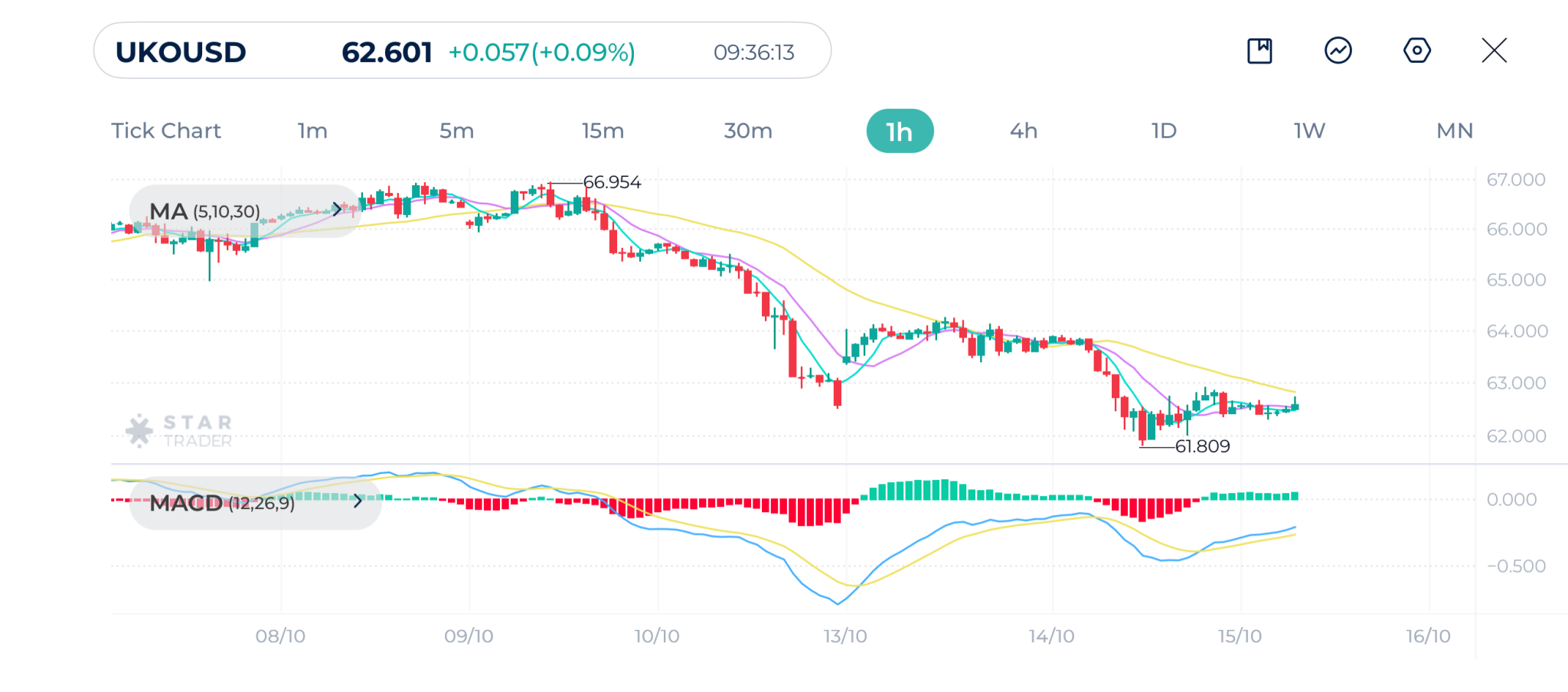Close the chart with X icon
This screenshot has height=692, width=1568.
coord(1494,51)
